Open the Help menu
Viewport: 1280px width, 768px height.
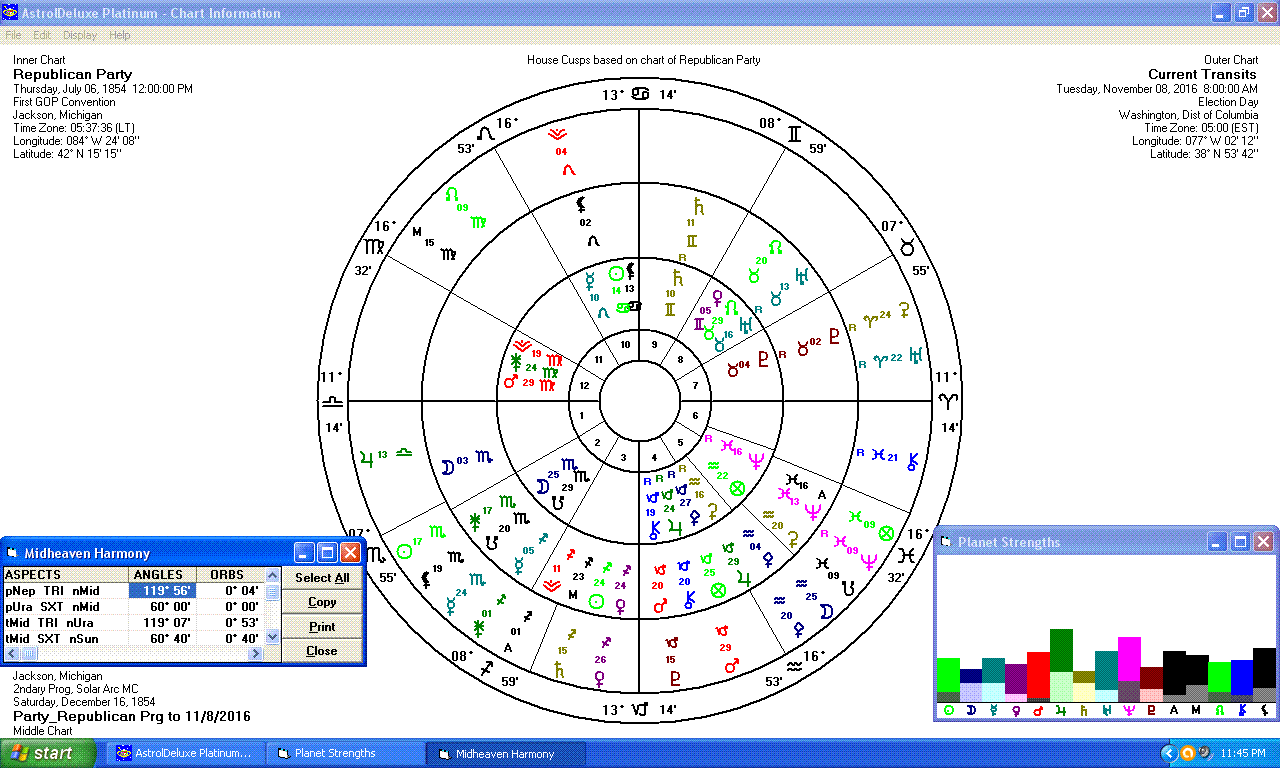point(120,35)
